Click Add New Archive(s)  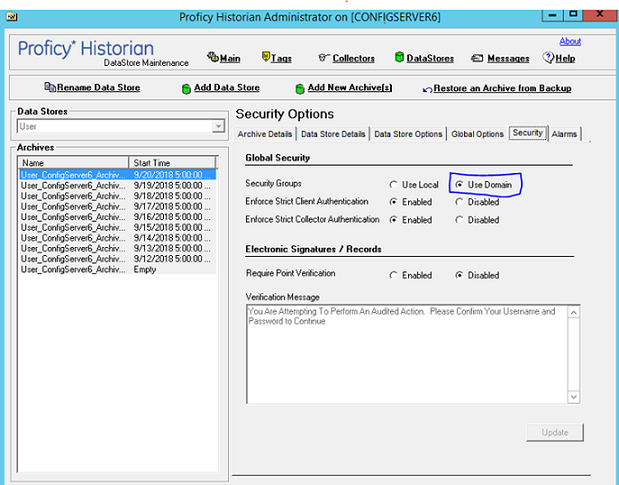(350, 87)
